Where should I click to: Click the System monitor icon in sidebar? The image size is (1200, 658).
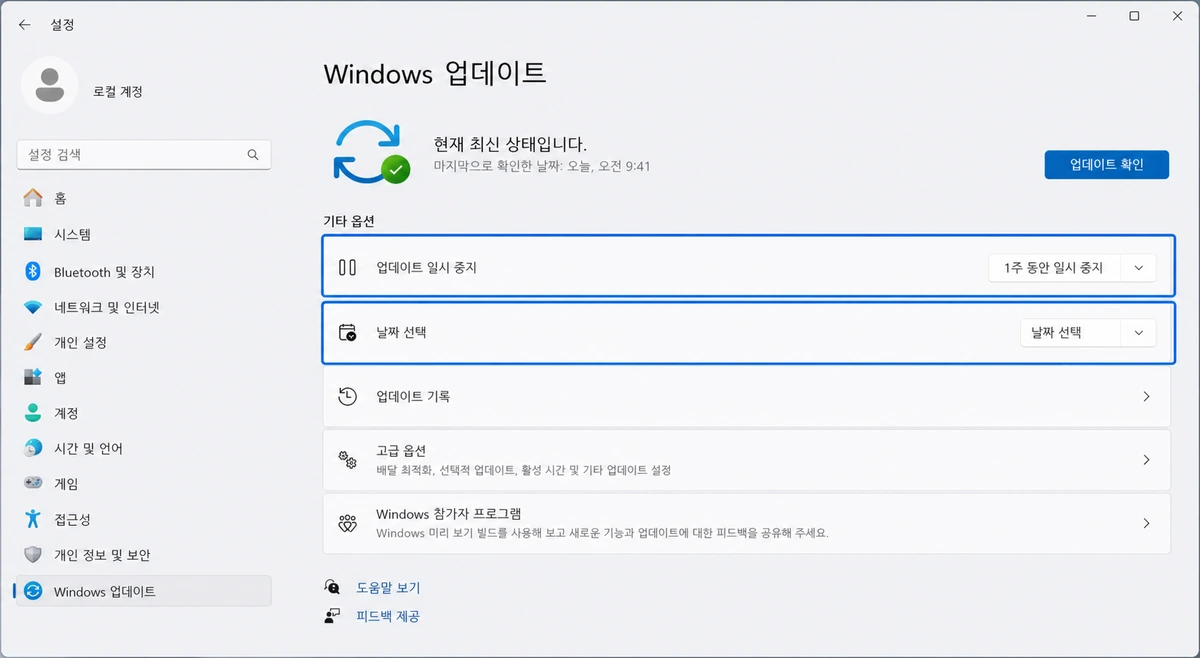(33, 234)
